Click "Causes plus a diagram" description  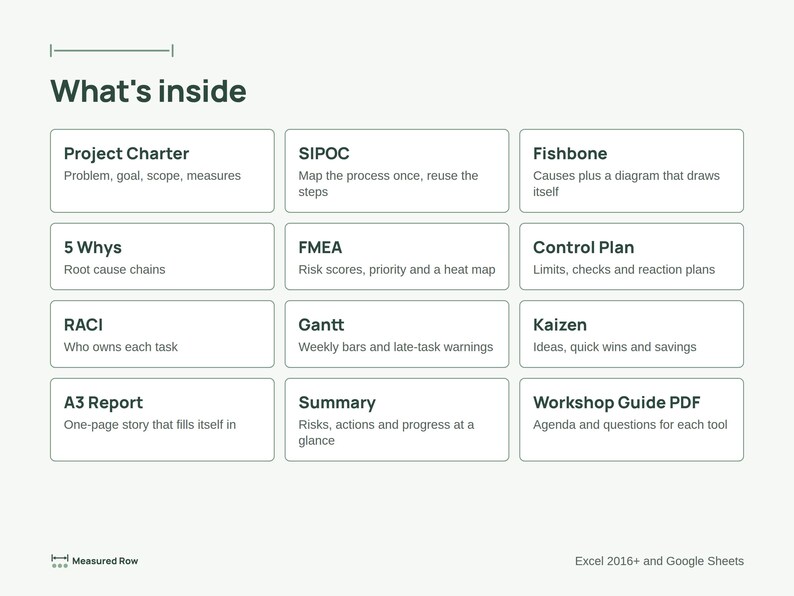pos(626,184)
